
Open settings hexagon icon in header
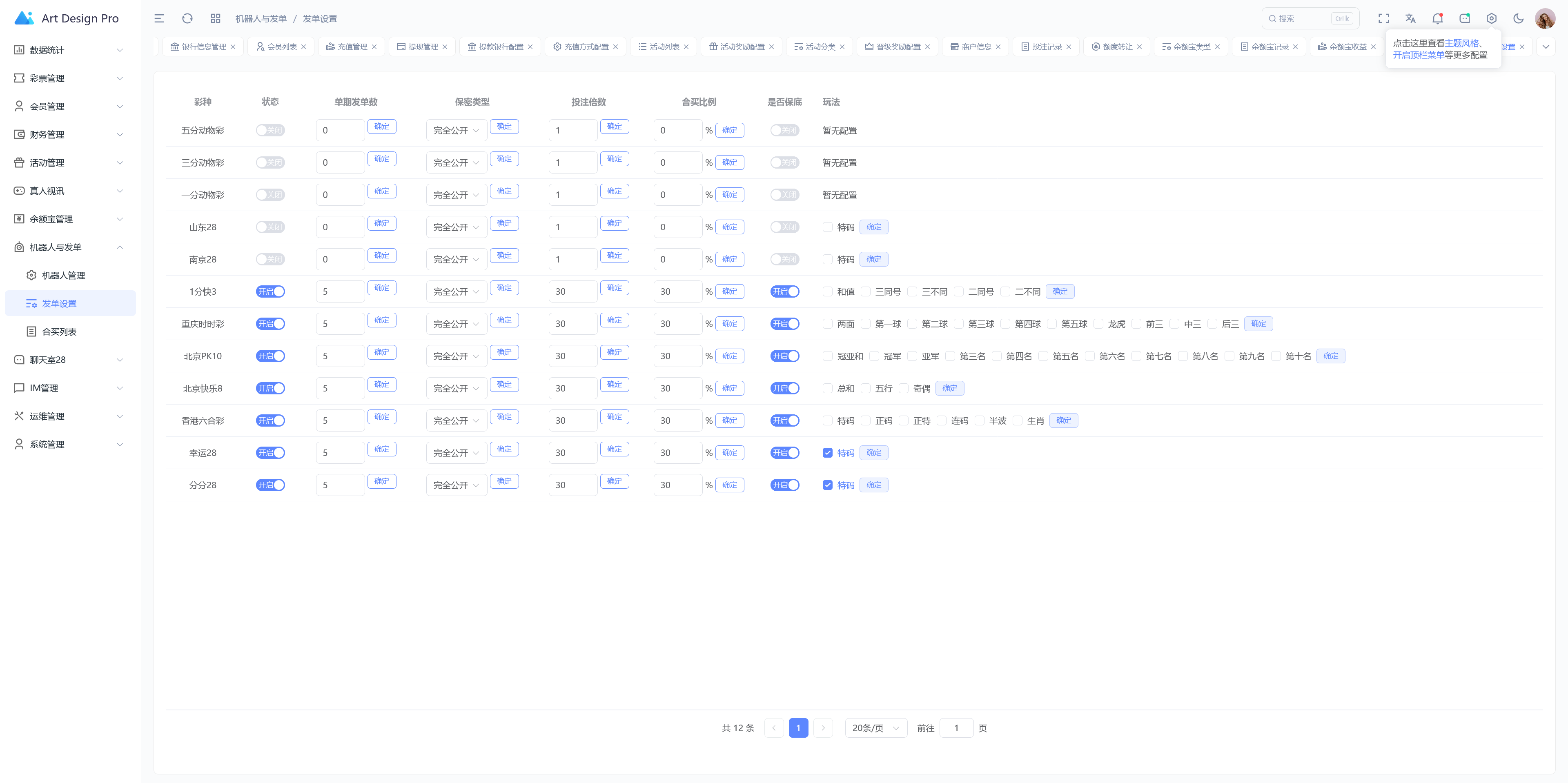1491,19
